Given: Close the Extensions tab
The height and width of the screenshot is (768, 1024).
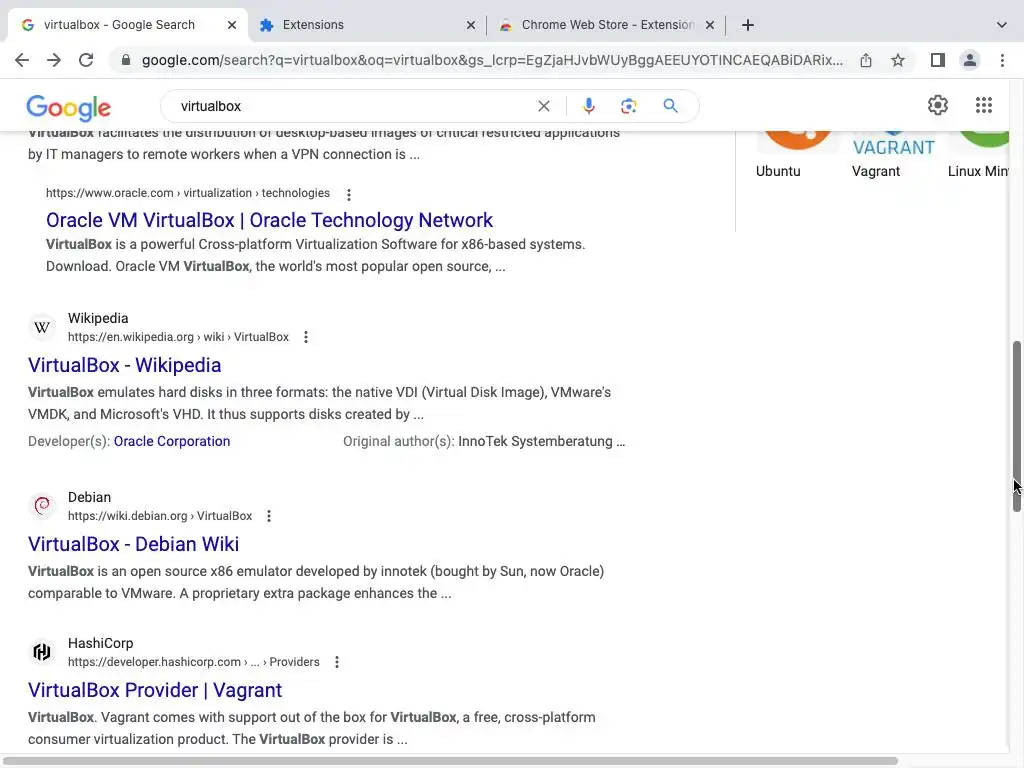Looking at the screenshot, I should click(x=470, y=25).
